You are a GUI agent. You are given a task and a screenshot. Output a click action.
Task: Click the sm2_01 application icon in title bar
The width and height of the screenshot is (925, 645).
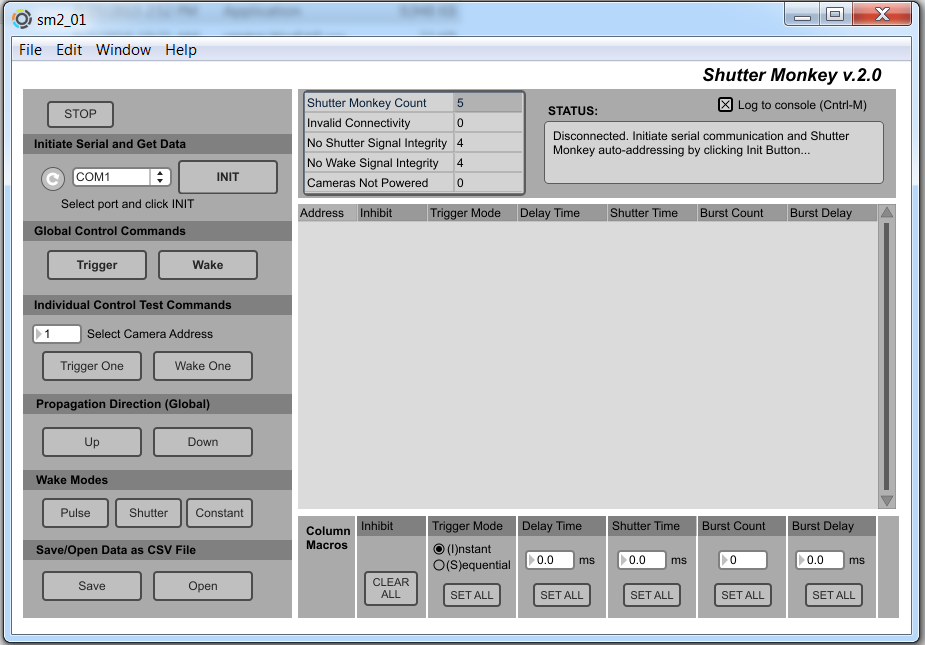(x=22, y=19)
